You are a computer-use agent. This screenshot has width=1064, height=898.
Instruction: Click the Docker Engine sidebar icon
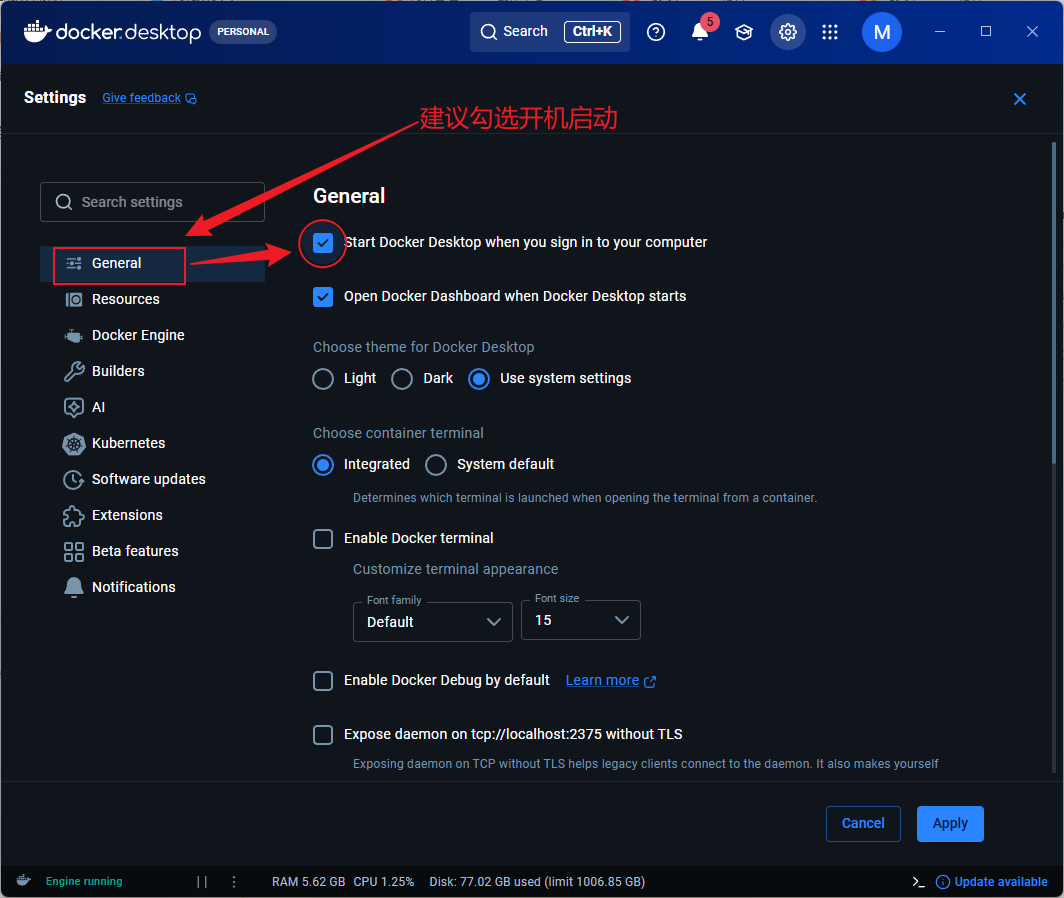coord(73,335)
